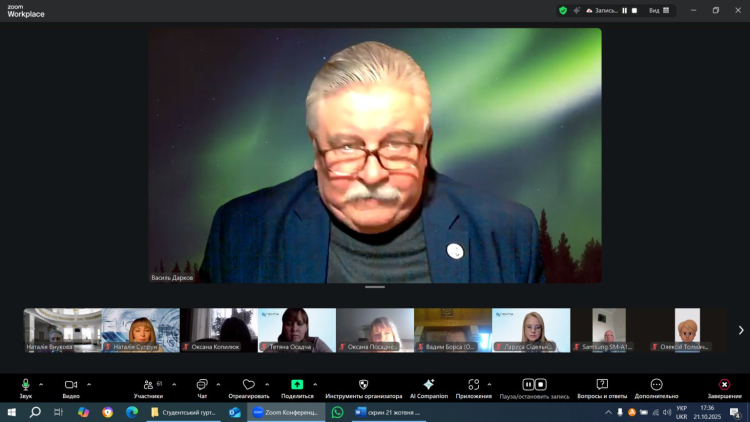
Task: Expand audio options arrow next to Звук
Action: 41,384
